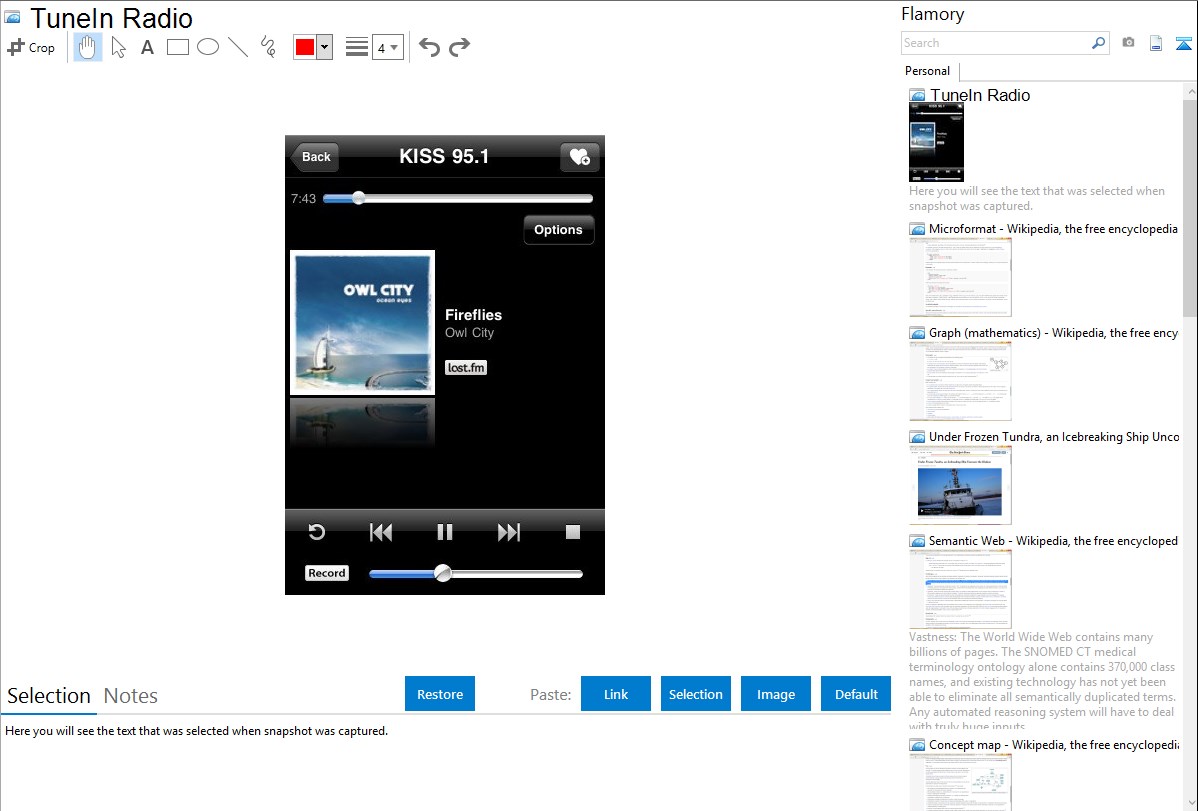Click the Restore button
The width and height of the screenshot is (1198, 811).
point(440,694)
